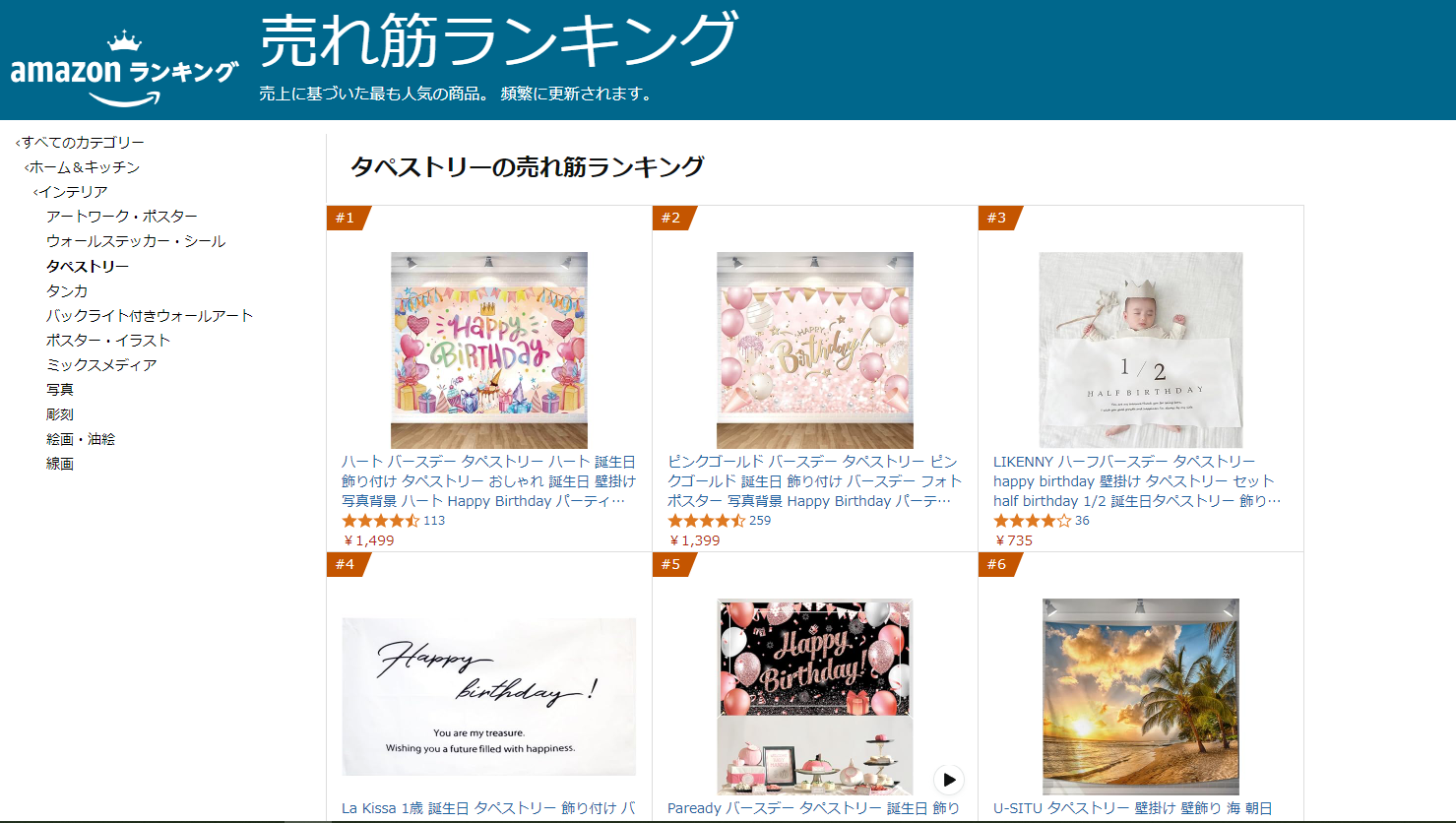Click the Amazon ランキング logo
1456x823 pixels.
(124, 69)
